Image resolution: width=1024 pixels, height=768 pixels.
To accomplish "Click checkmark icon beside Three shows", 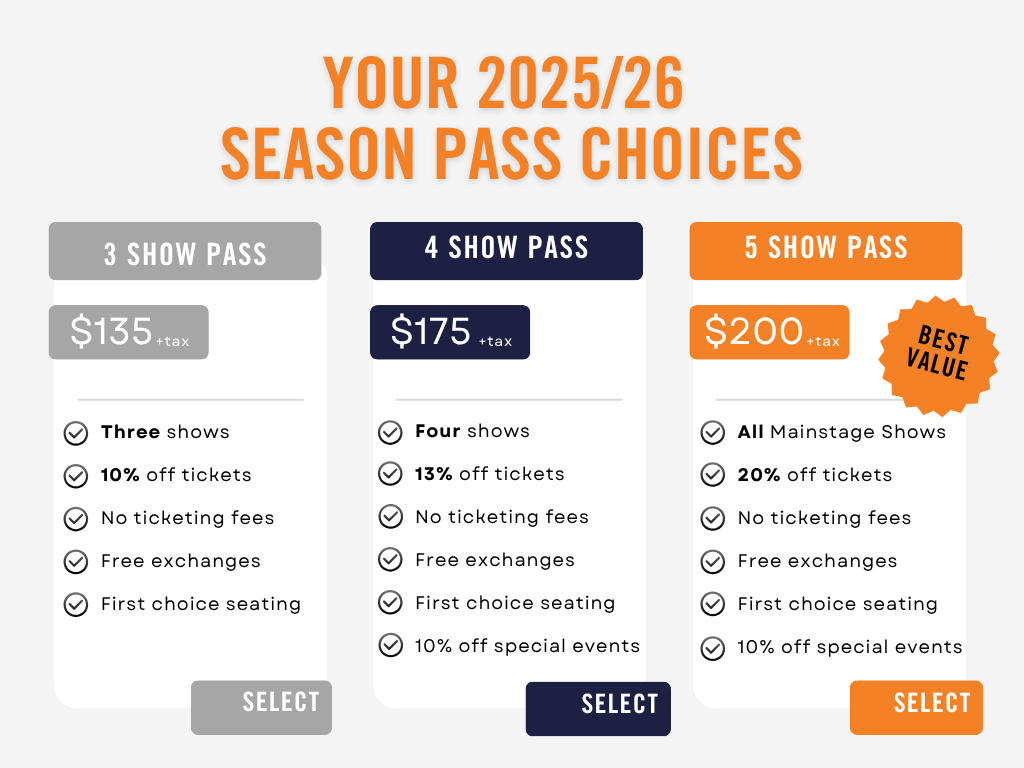I will click(76, 433).
